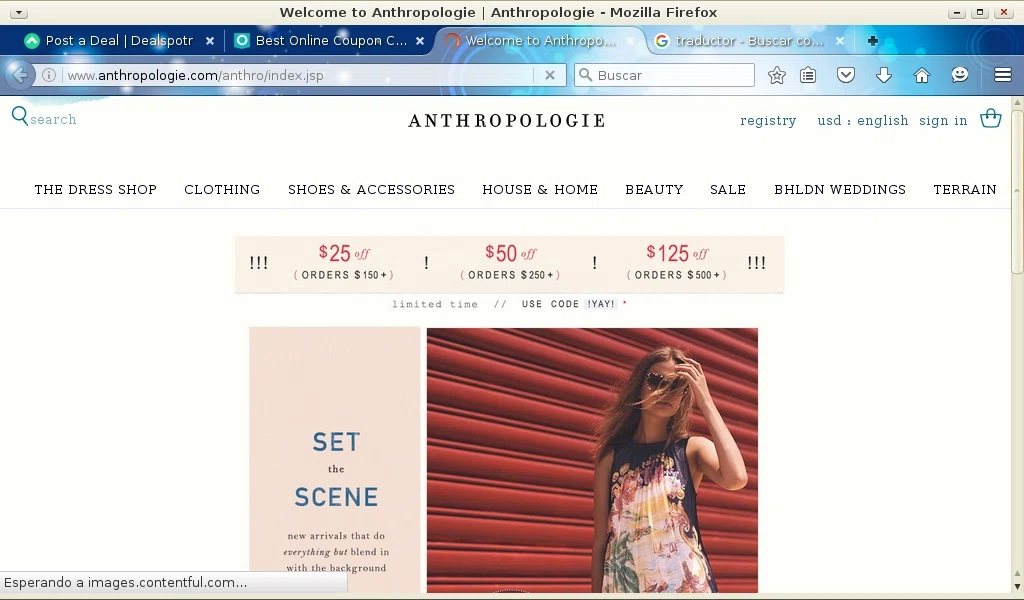Click the model in floral dress image
Screen dimensions: 1024x600
click(x=592, y=460)
